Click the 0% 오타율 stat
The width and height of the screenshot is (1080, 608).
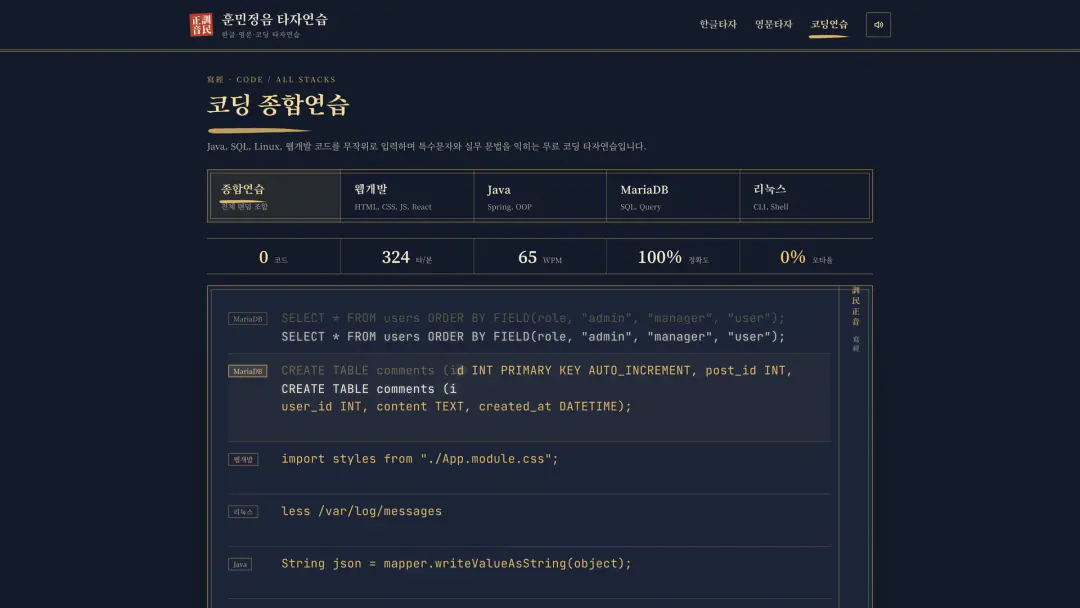(806, 257)
